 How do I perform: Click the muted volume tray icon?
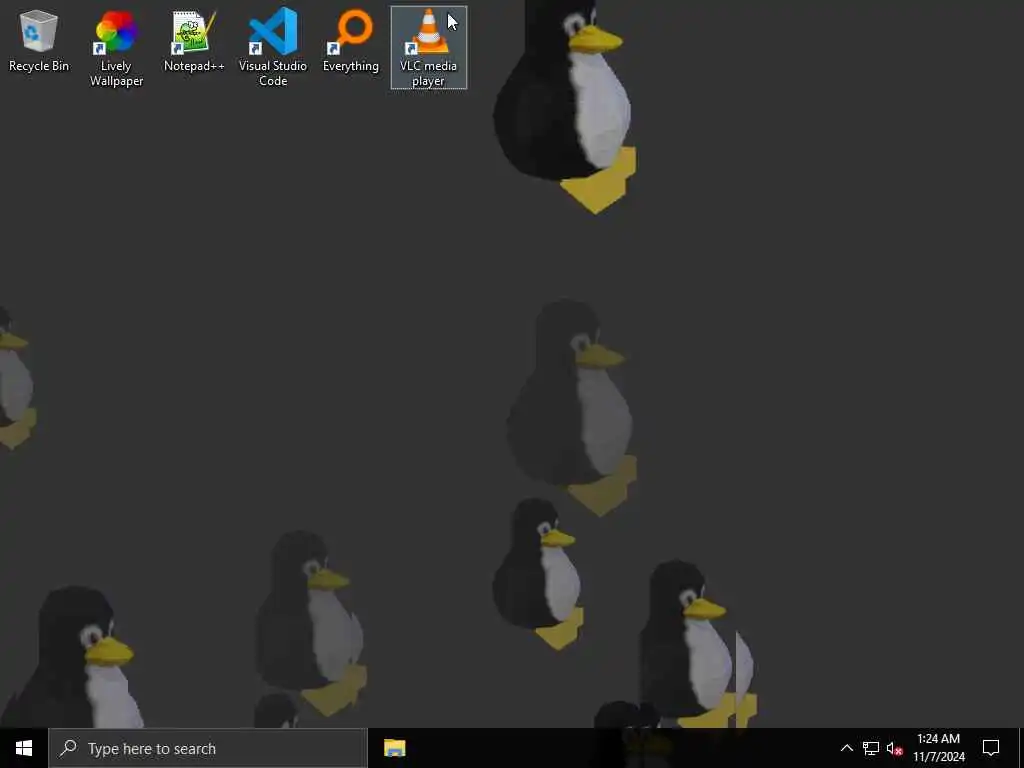(x=895, y=748)
